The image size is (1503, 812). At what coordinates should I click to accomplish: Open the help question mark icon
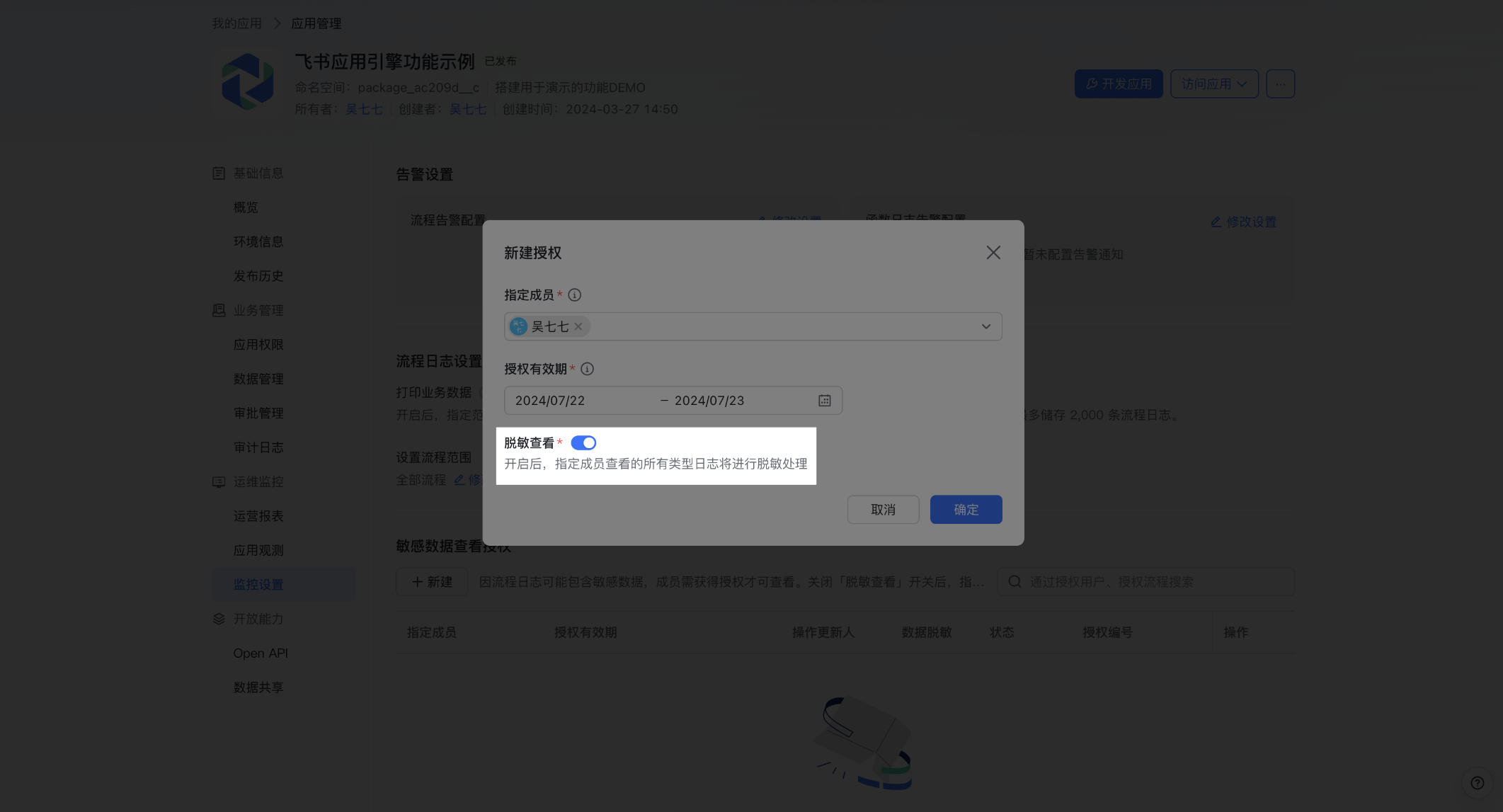(1477, 782)
